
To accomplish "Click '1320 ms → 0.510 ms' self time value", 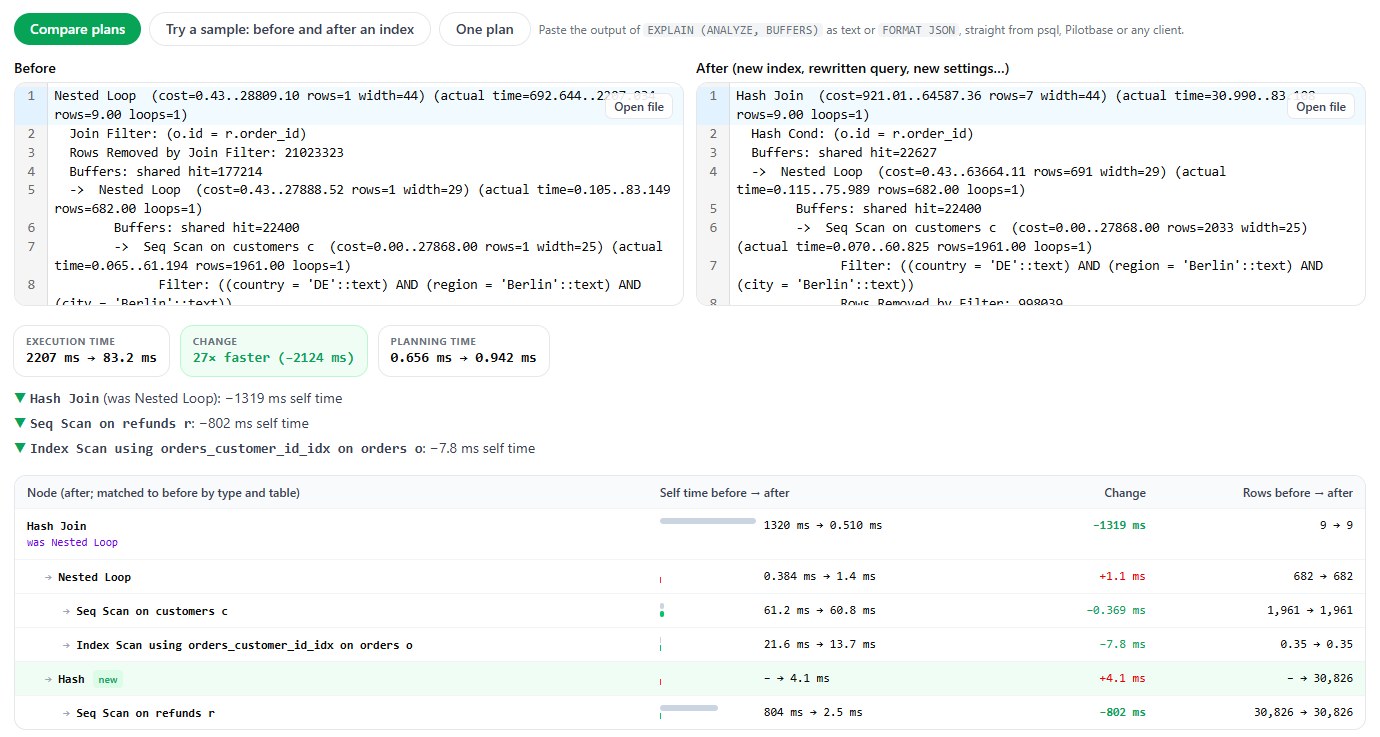I will click(x=823, y=525).
